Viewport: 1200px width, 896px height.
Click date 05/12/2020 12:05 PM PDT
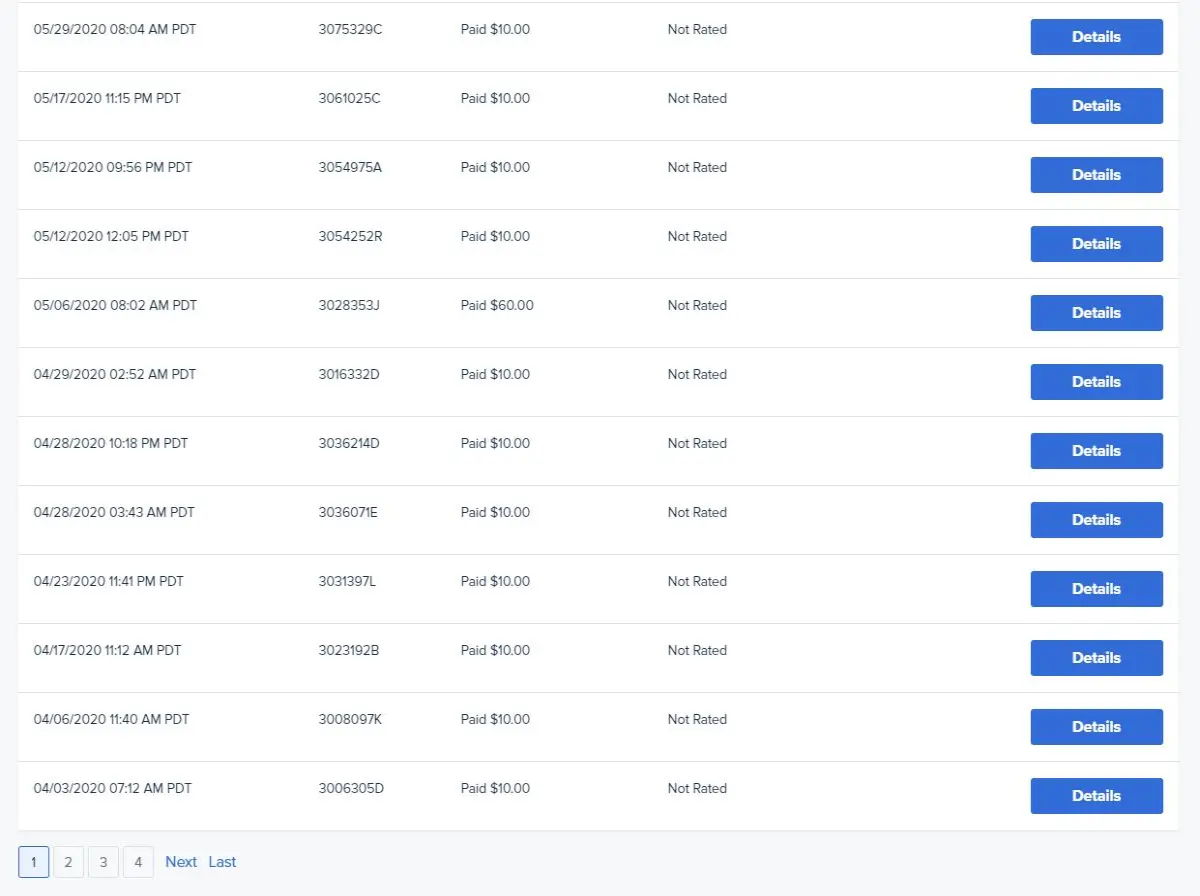[111, 237]
